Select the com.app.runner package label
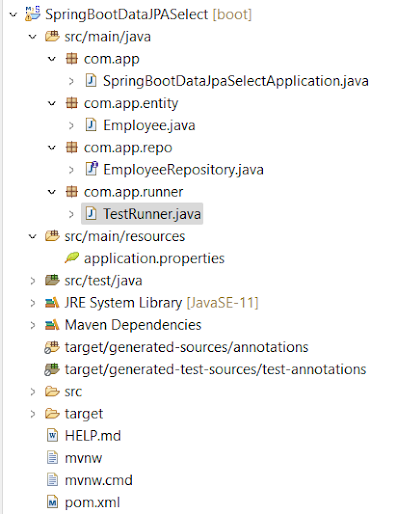The image size is (397, 514). (x=133, y=192)
